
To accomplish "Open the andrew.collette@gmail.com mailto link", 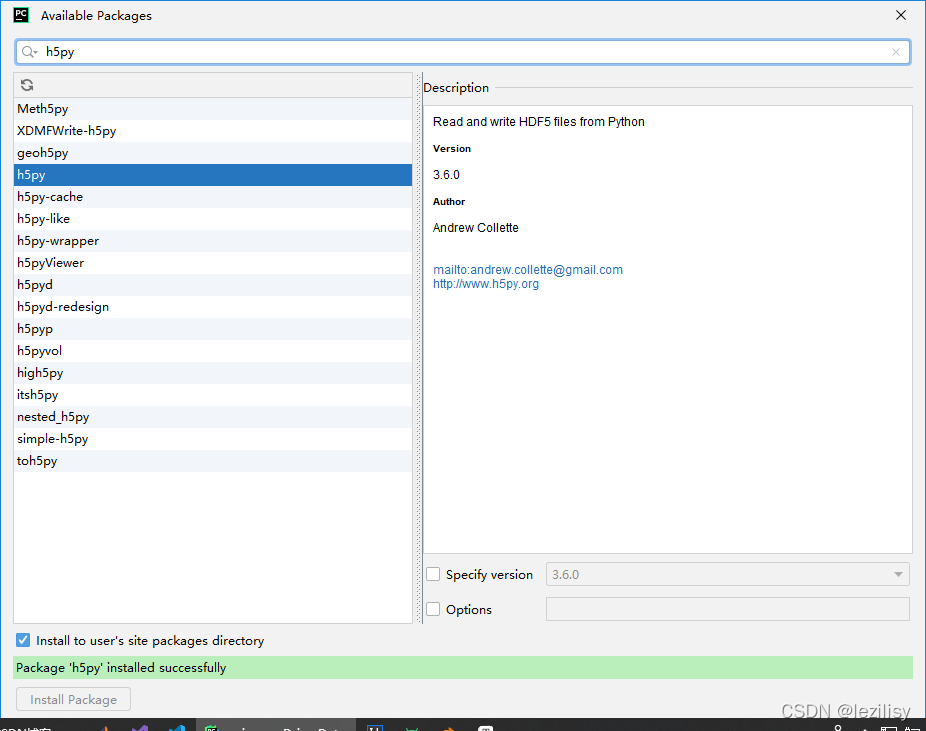I will (527, 270).
